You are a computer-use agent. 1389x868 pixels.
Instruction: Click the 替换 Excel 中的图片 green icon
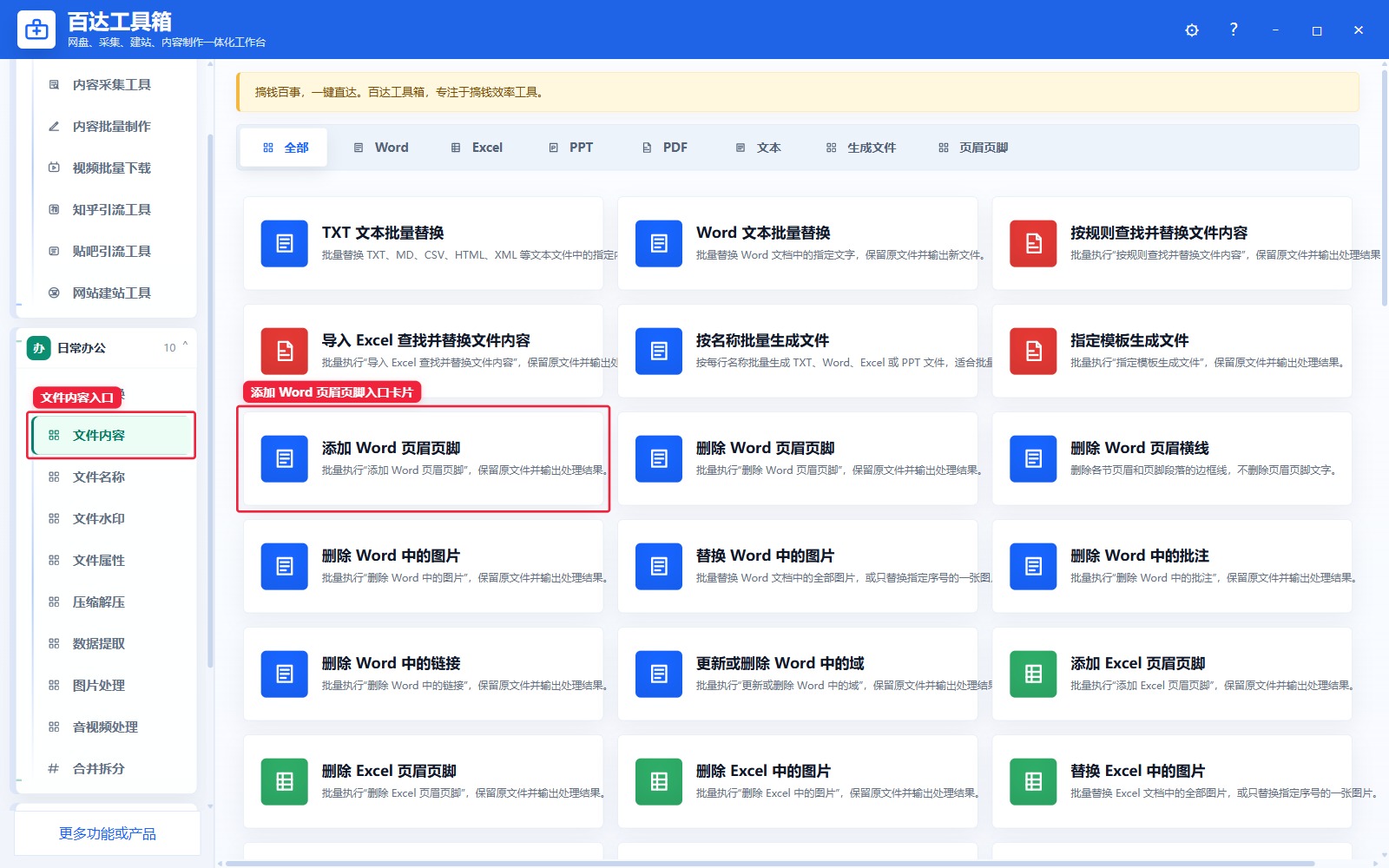1033,781
